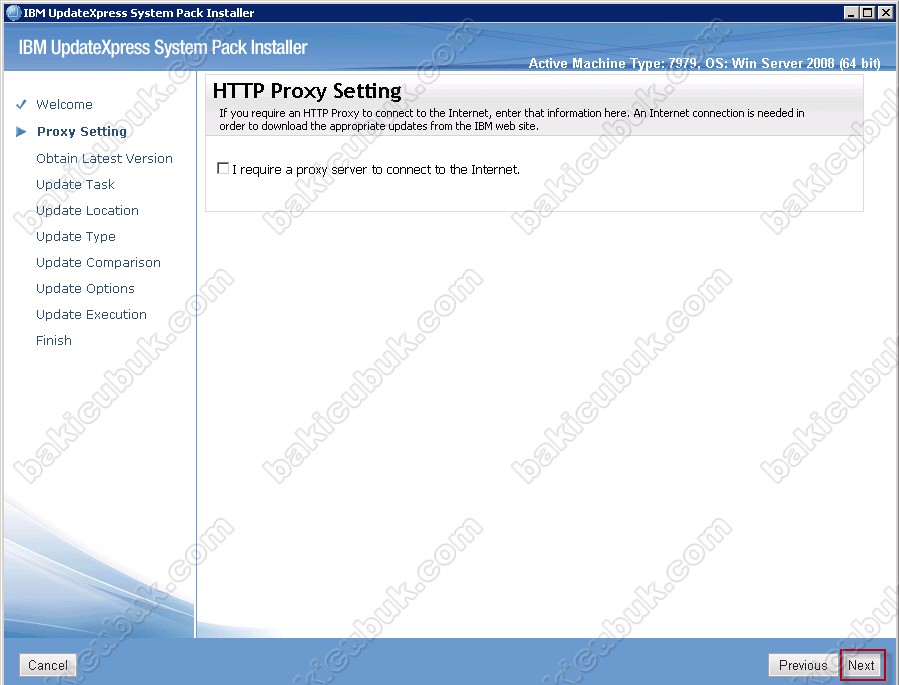This screenshot has width=899, height=685.
Task: Open the Update Task step
Action: click(x=75, y=184)
